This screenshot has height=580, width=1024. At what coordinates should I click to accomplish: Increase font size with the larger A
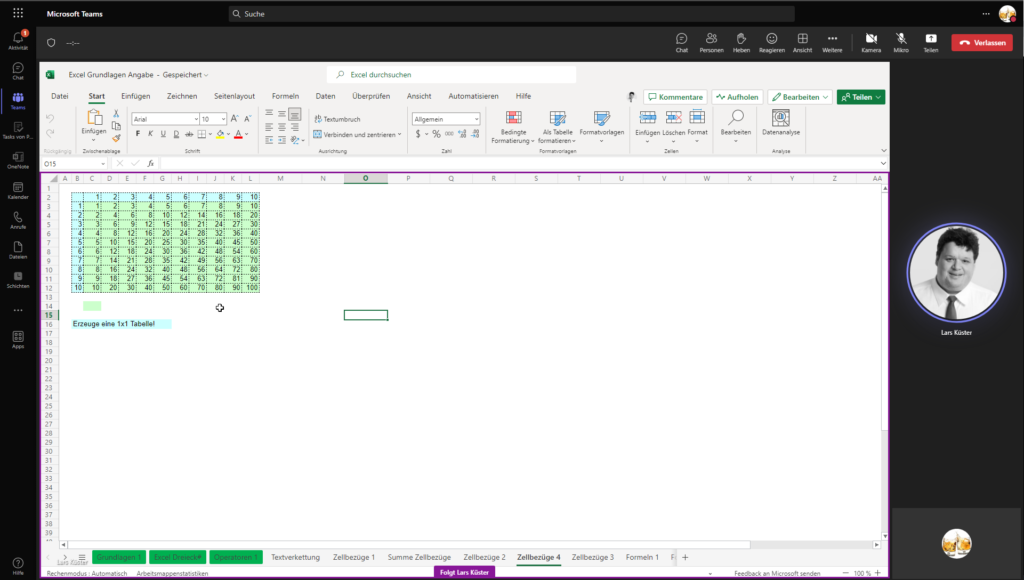[234, 119]
